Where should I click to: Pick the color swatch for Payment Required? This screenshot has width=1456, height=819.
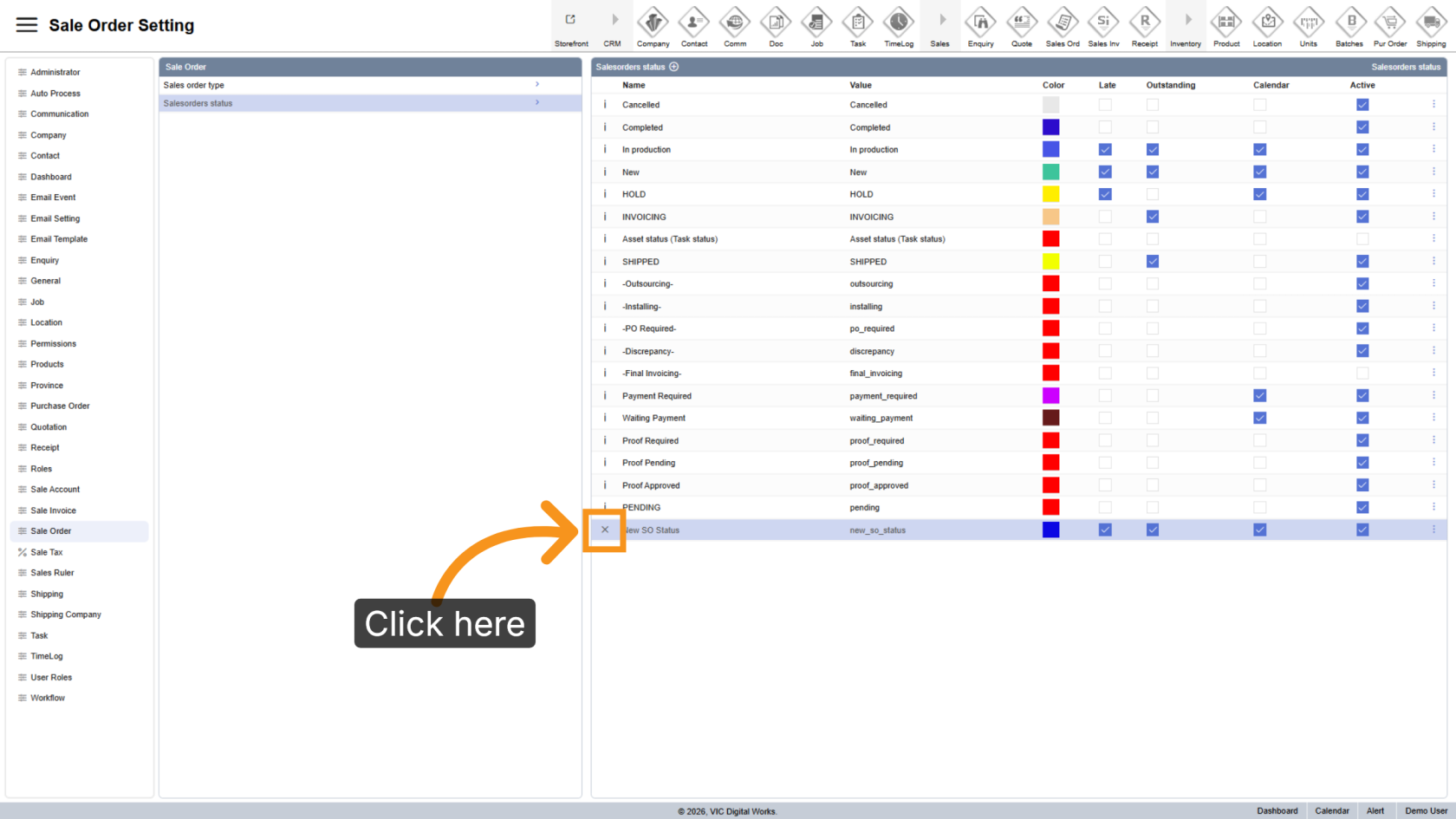click(x=1050, y=395)
